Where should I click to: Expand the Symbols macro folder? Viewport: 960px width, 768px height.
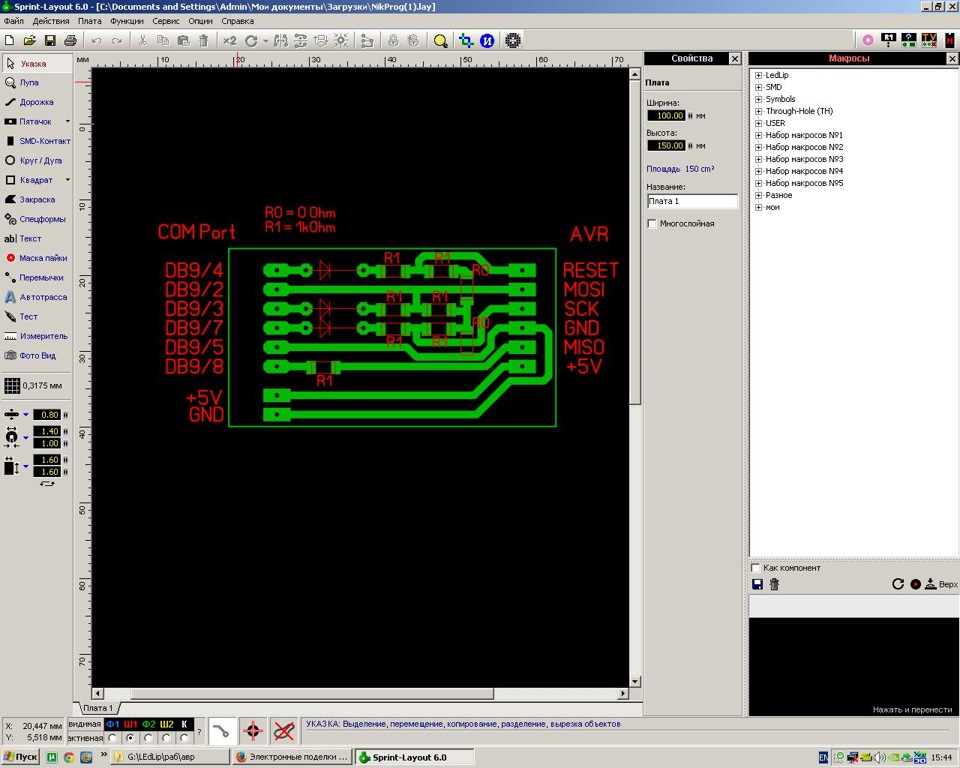click(759, 99)
